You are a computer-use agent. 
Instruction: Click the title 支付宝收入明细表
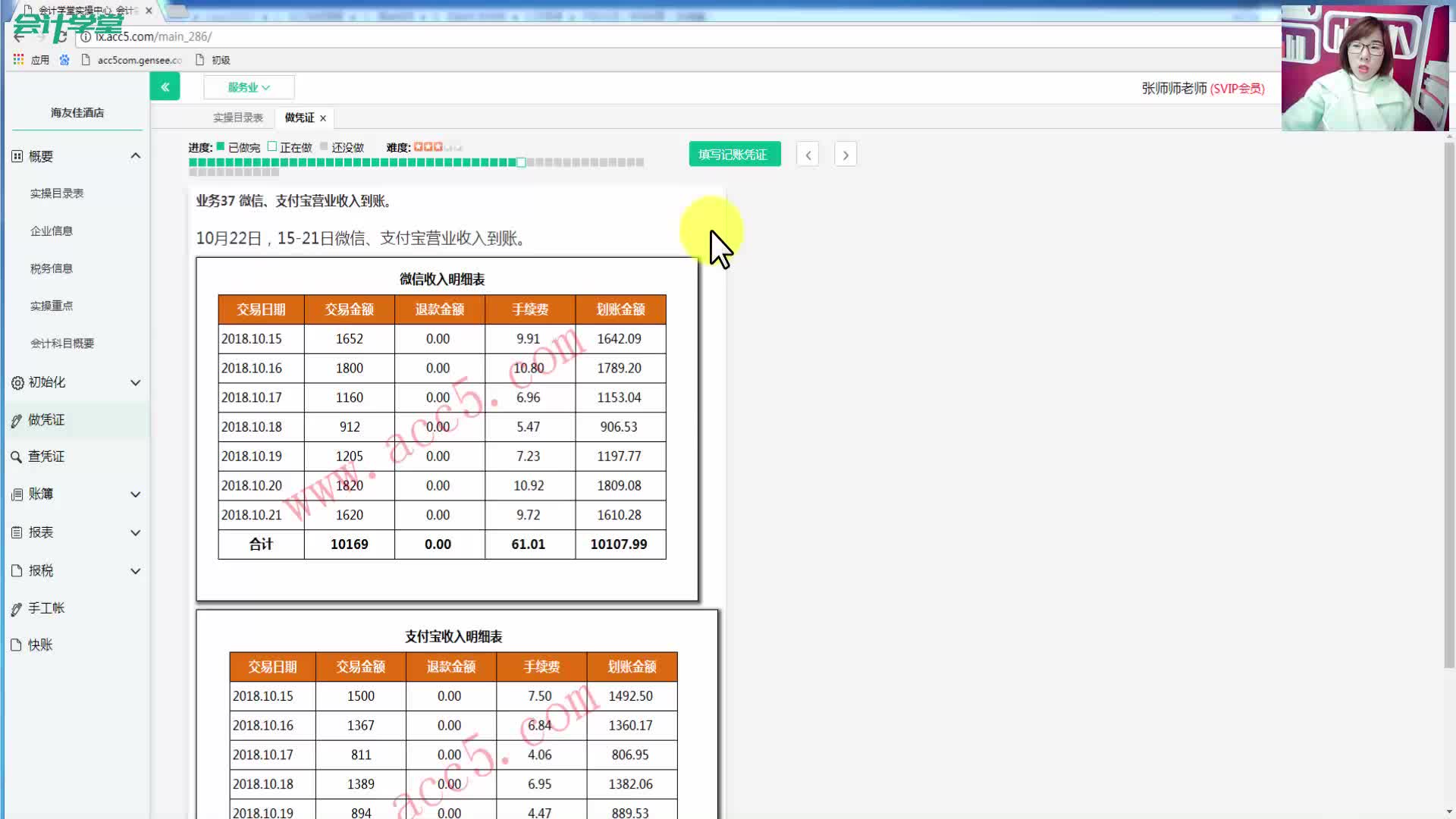point(453,636)
